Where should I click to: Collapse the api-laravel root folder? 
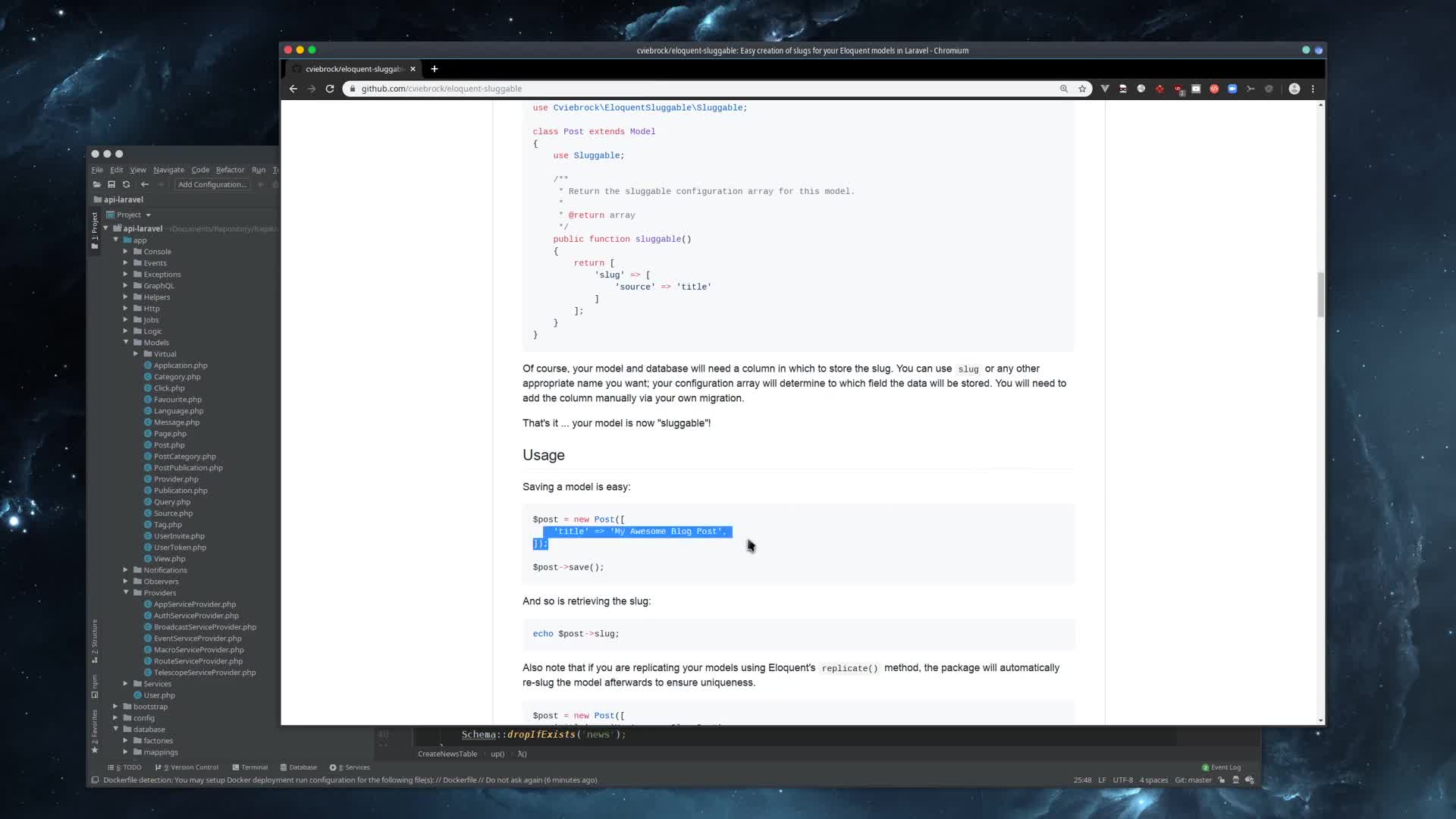[x=106, y=228]
